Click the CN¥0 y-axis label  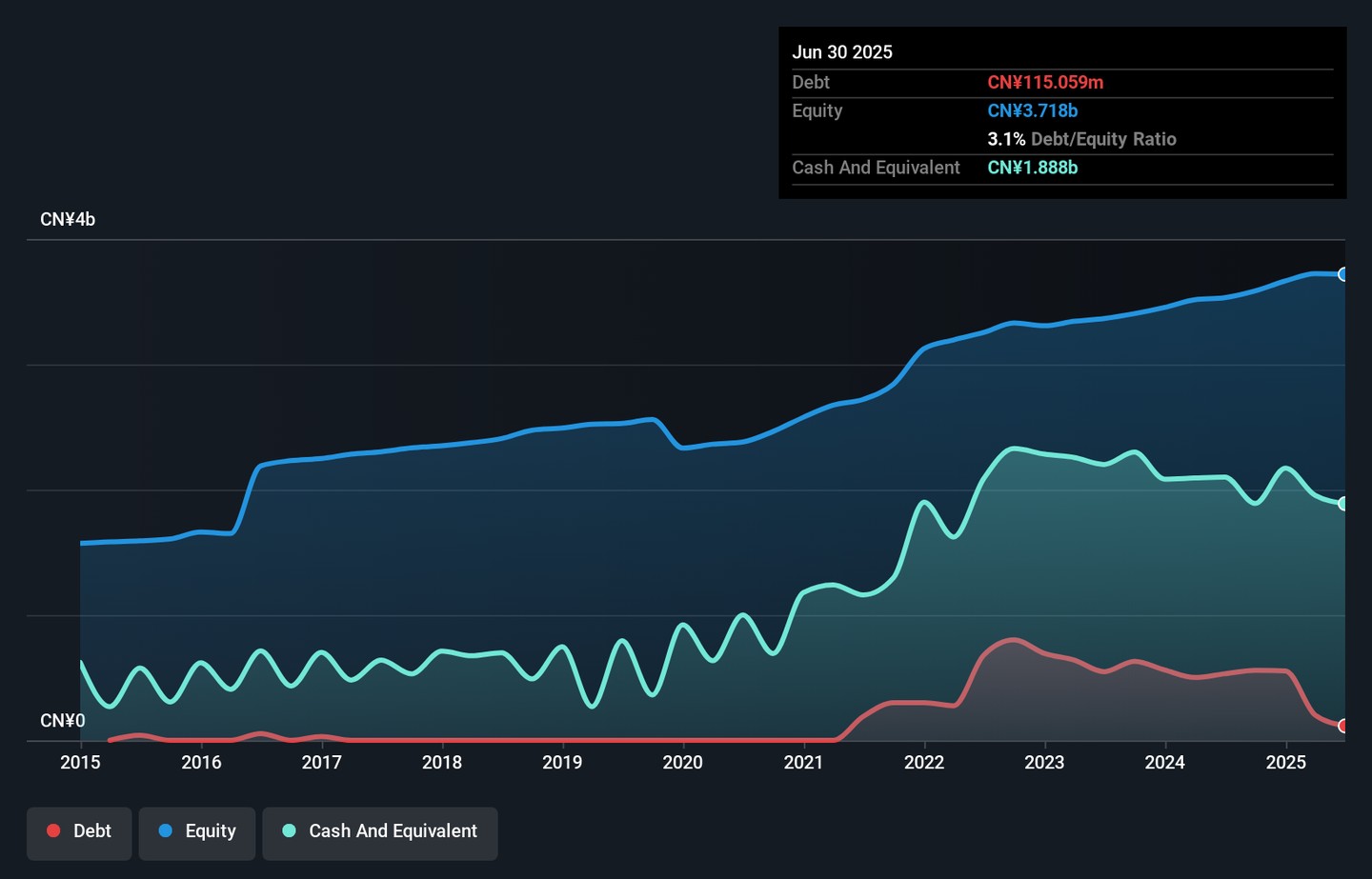click(x=63, y=721)
